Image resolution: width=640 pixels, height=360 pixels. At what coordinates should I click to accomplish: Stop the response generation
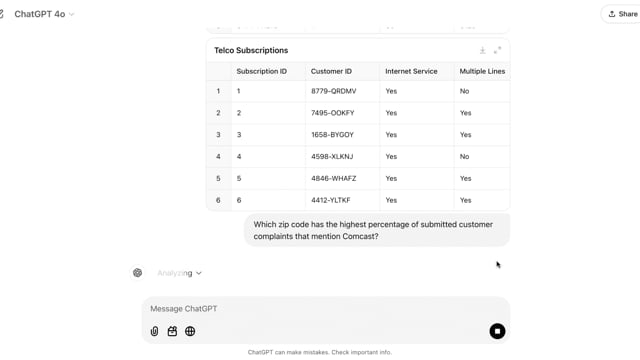(x=497, y=331)
